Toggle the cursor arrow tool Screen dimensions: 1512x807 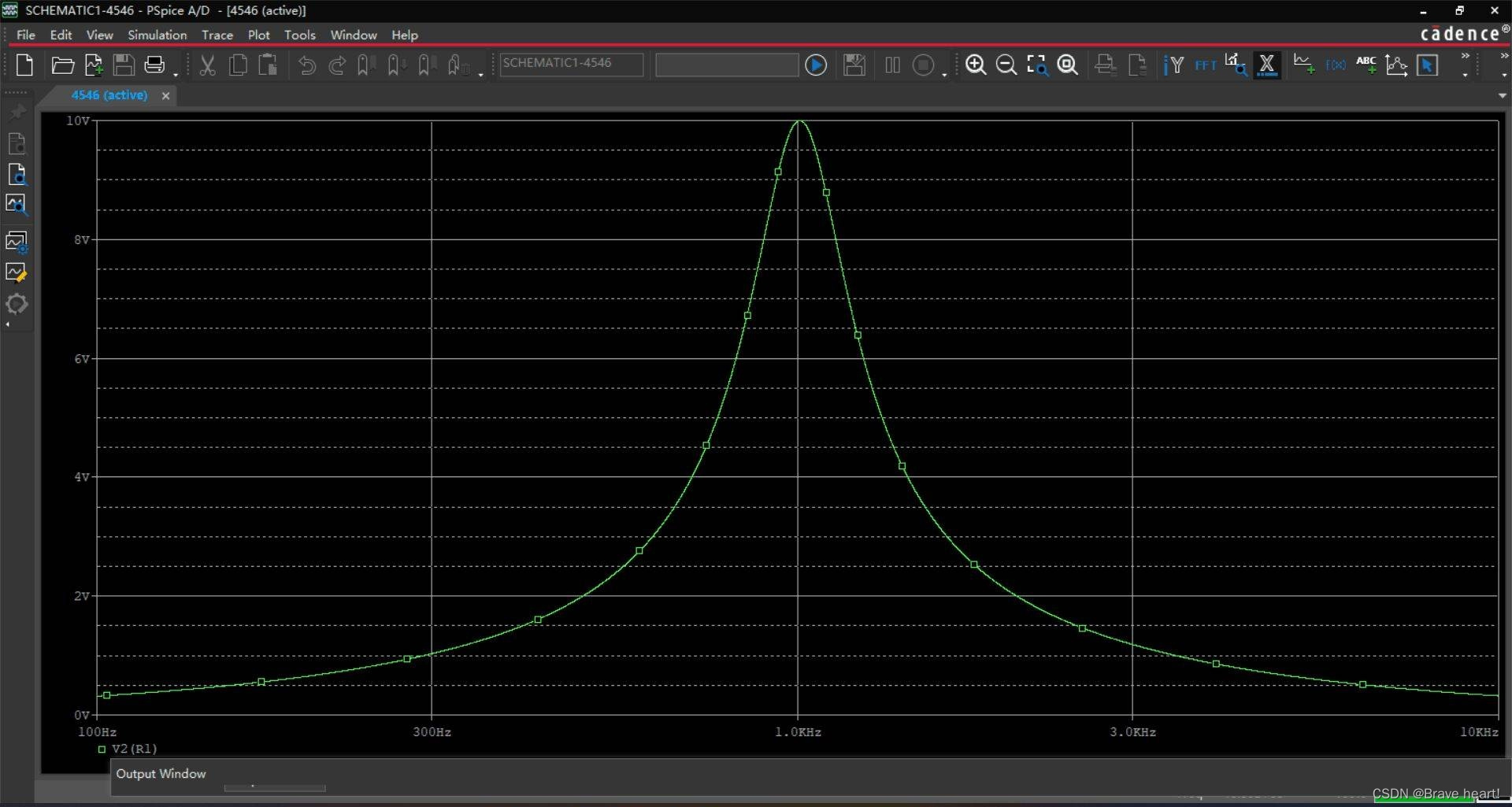click(x=1427, y=65)
